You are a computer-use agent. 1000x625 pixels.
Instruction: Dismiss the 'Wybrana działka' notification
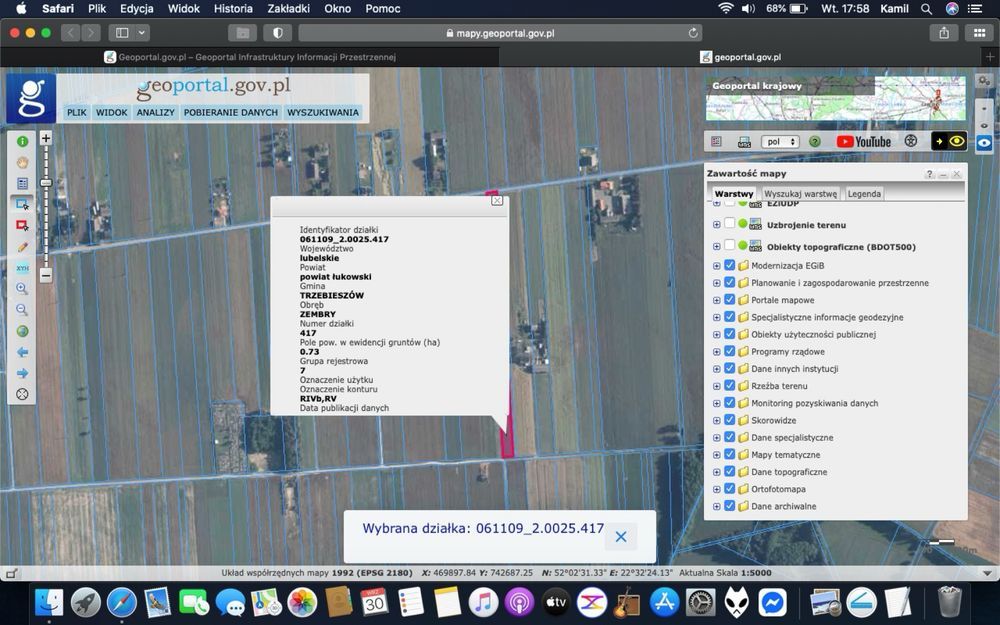click(620, 537)
